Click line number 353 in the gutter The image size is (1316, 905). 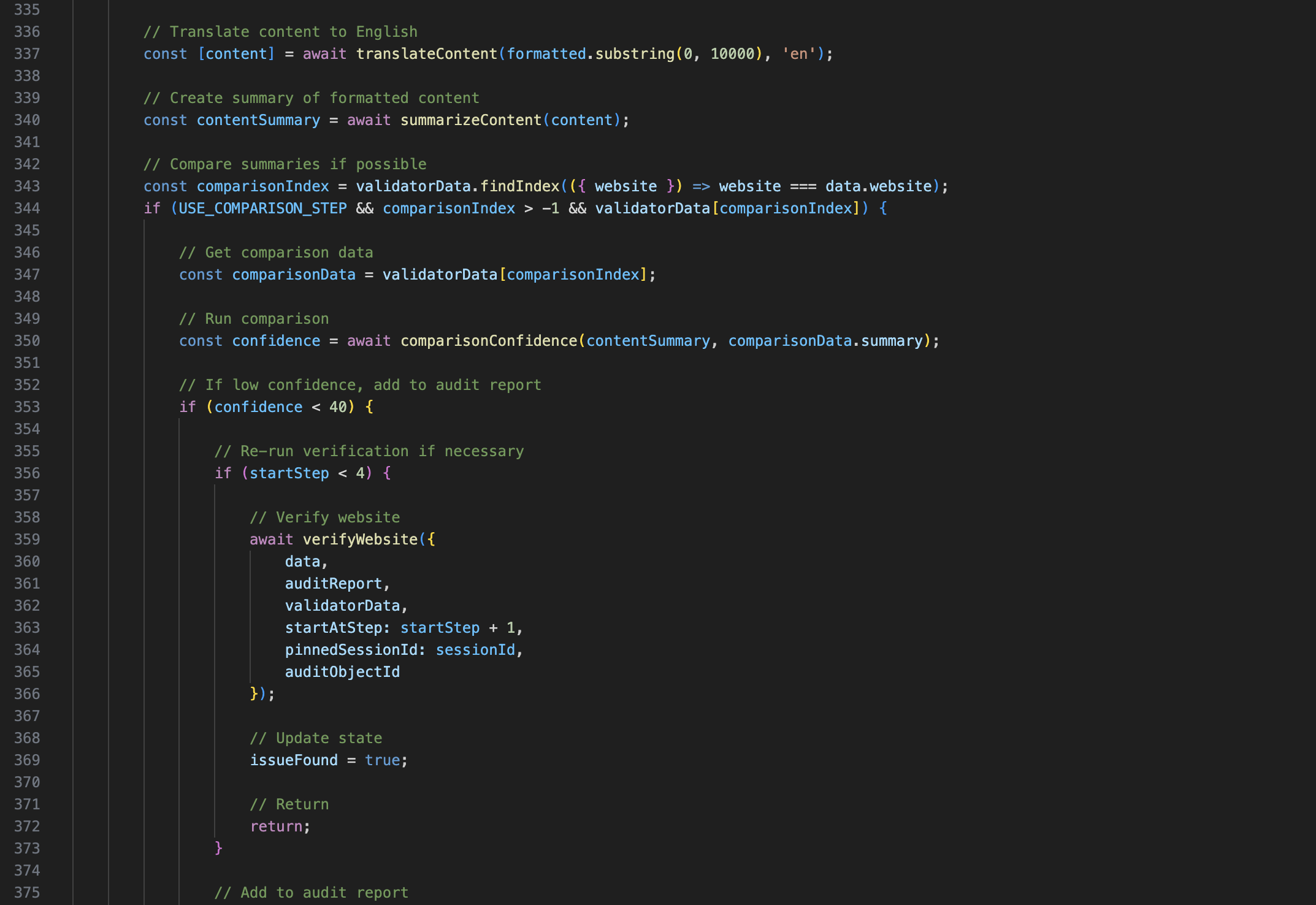pos(27,407)
